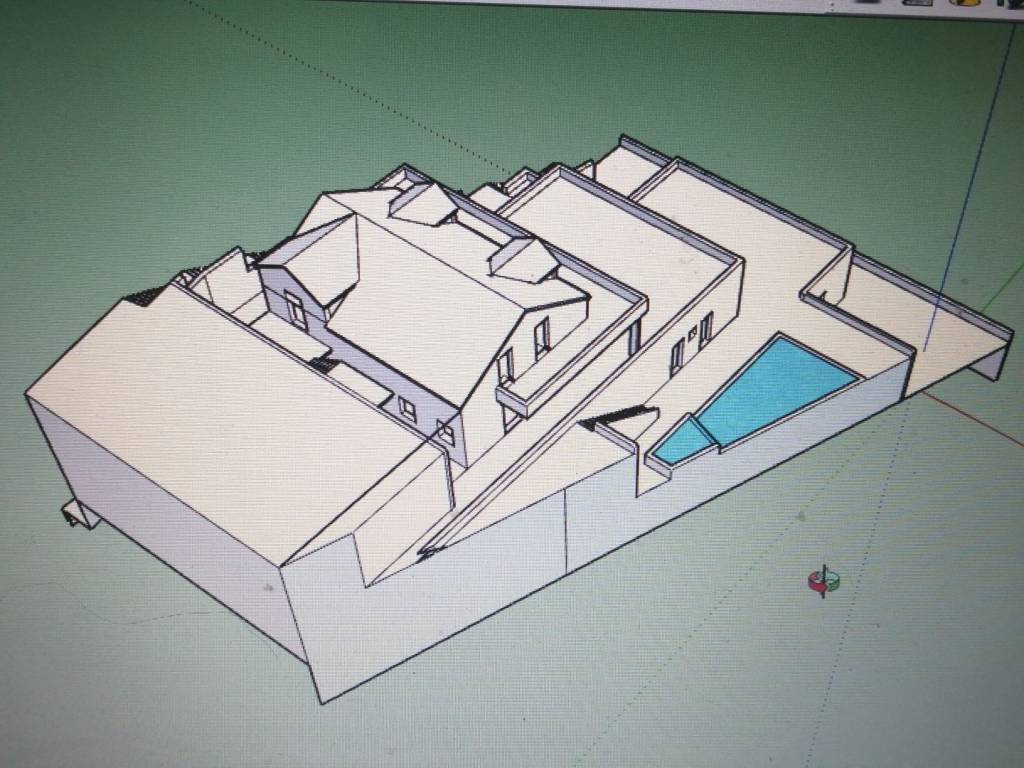Click the pair of windows facing the pool
Viewport: 1024px width, 768px height.
pos(691,340)
